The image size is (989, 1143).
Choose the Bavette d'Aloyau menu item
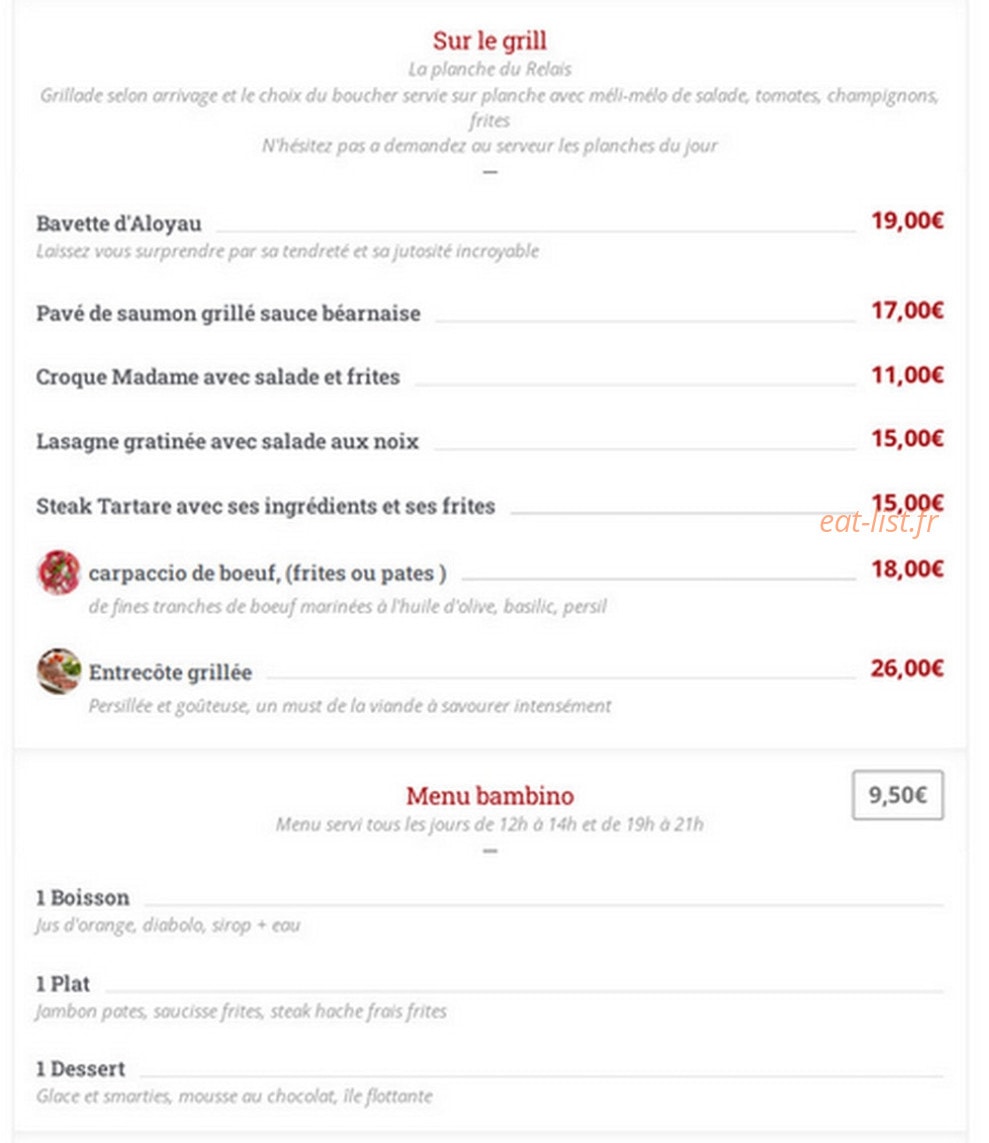119,223
